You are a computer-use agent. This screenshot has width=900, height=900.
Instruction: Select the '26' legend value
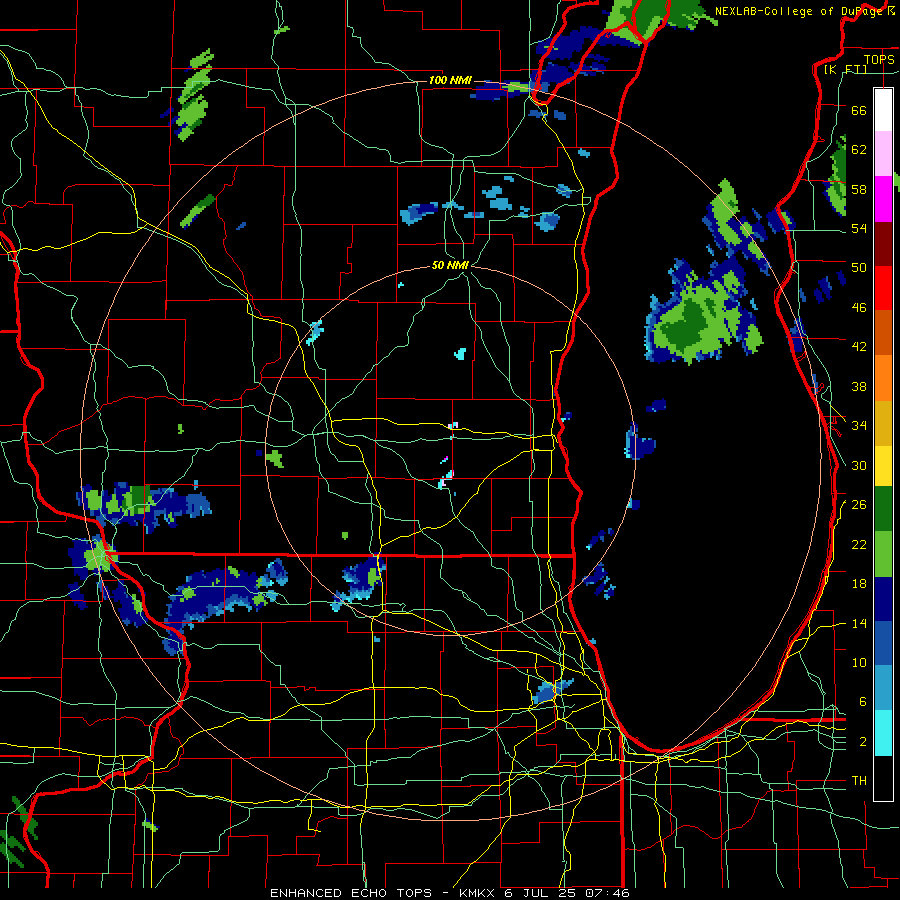pyautogui.click(x=859, y=505)
